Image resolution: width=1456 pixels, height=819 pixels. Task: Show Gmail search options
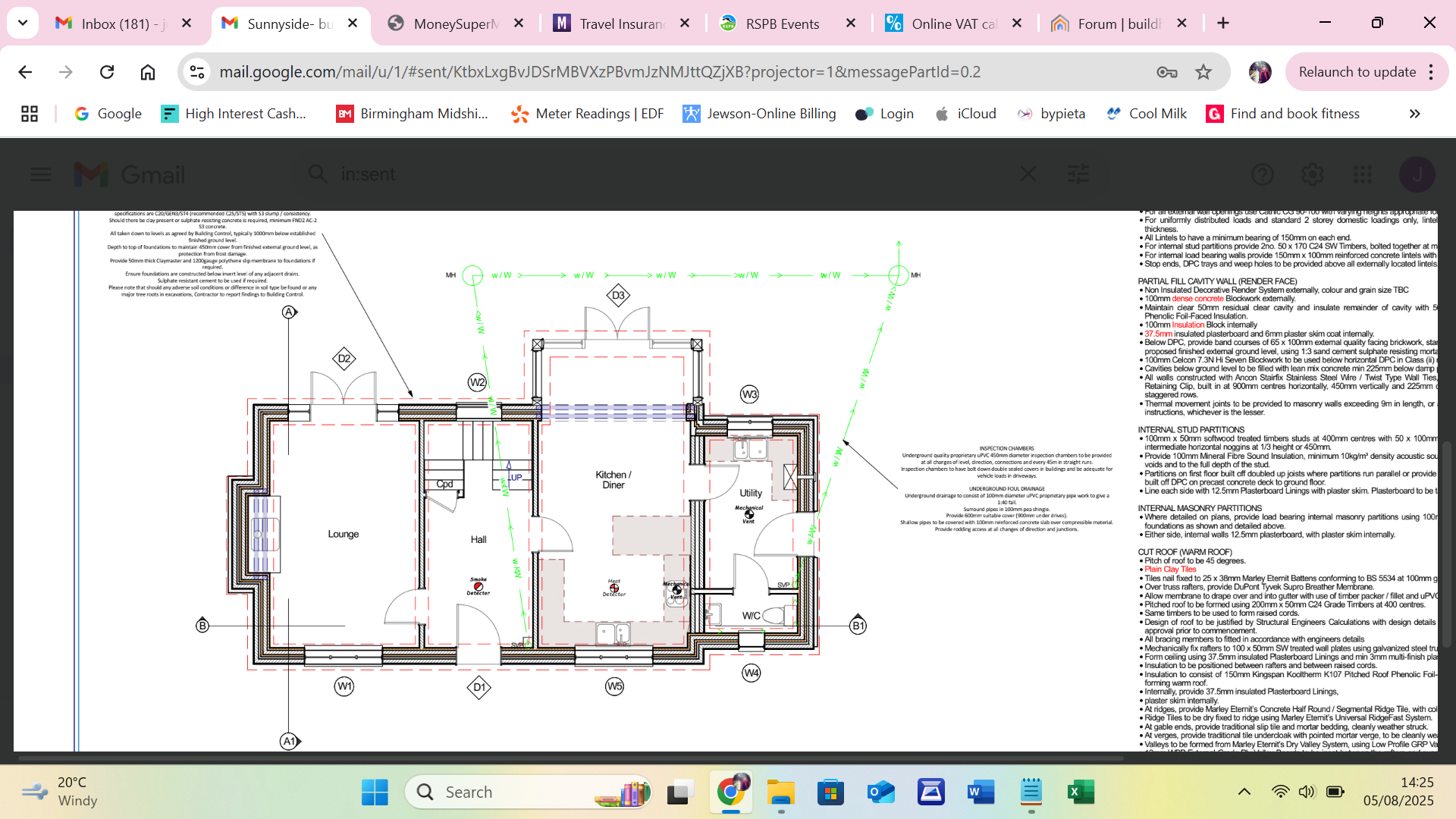point(1078,175)
